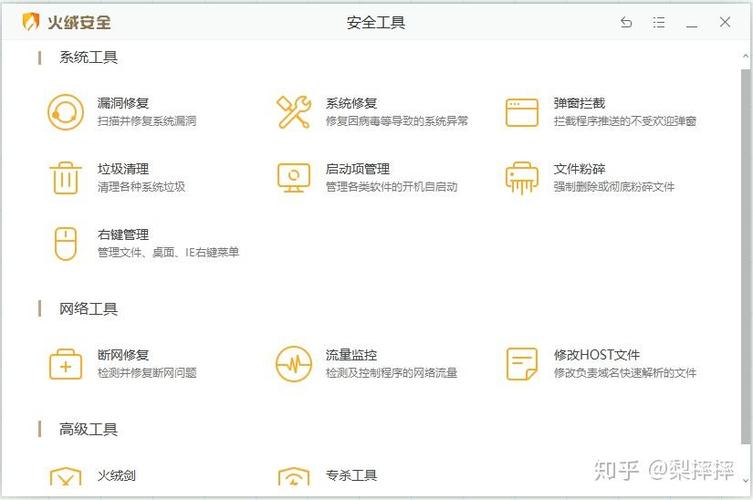753x500 pixels.
Task: Click description 清理各种系统垃圾
Action: point(141,186)
